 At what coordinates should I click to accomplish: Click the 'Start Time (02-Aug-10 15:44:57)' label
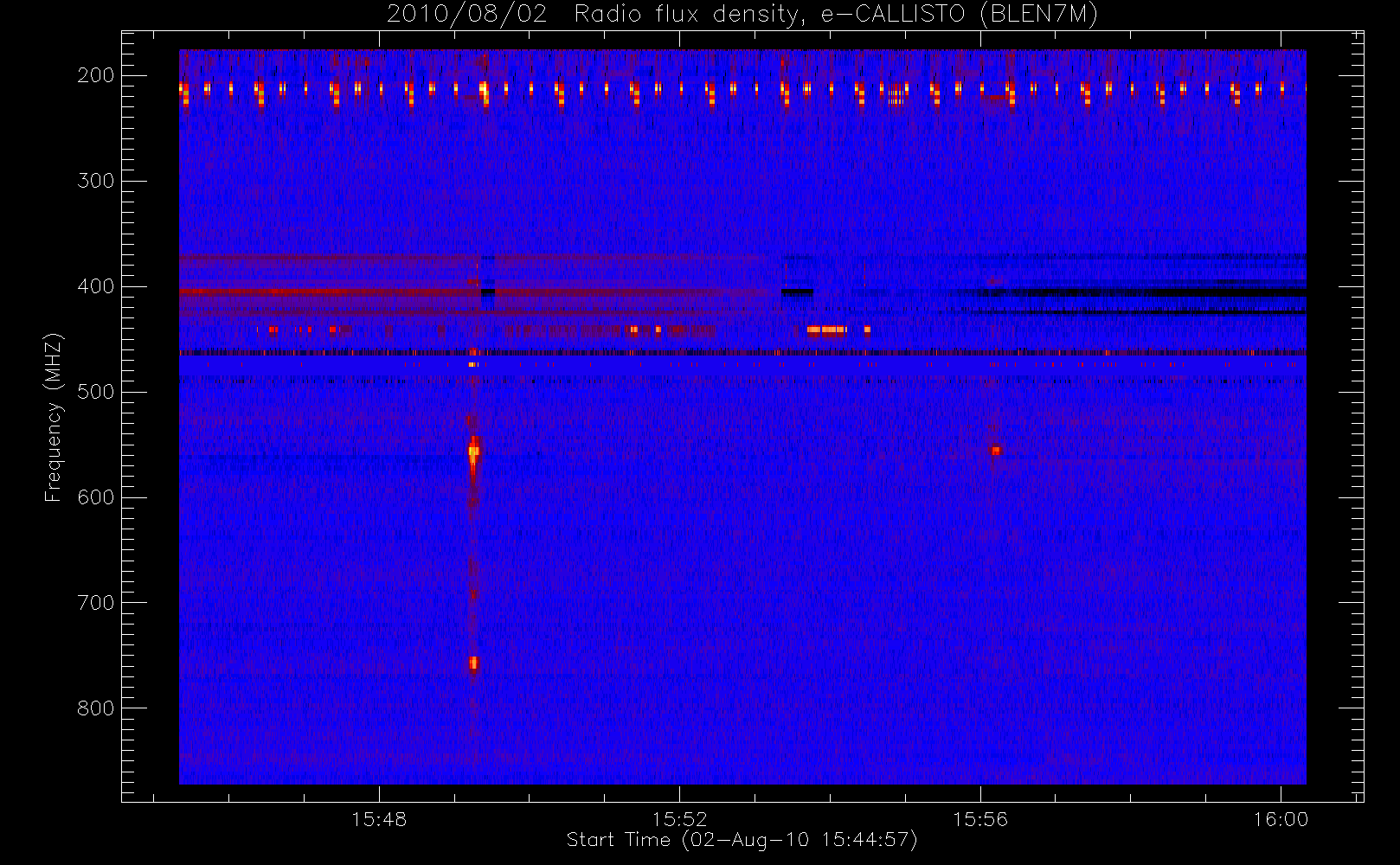tap(742, 840)
